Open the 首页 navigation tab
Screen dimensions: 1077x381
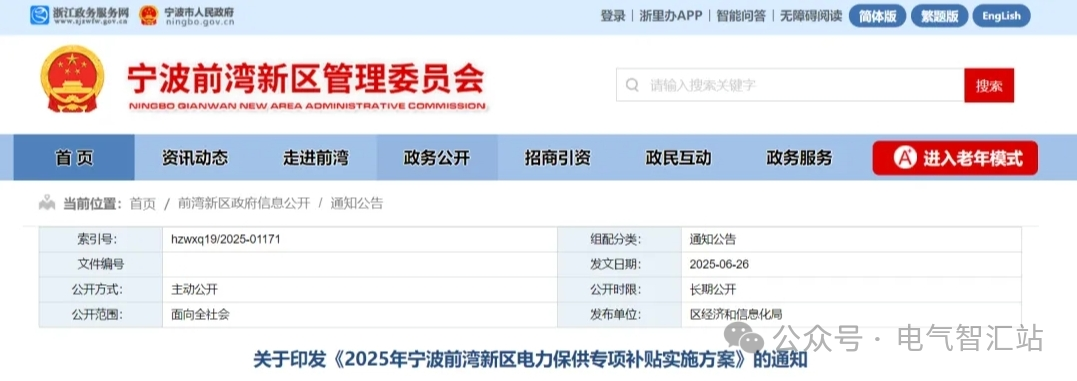tap(74, 158)
